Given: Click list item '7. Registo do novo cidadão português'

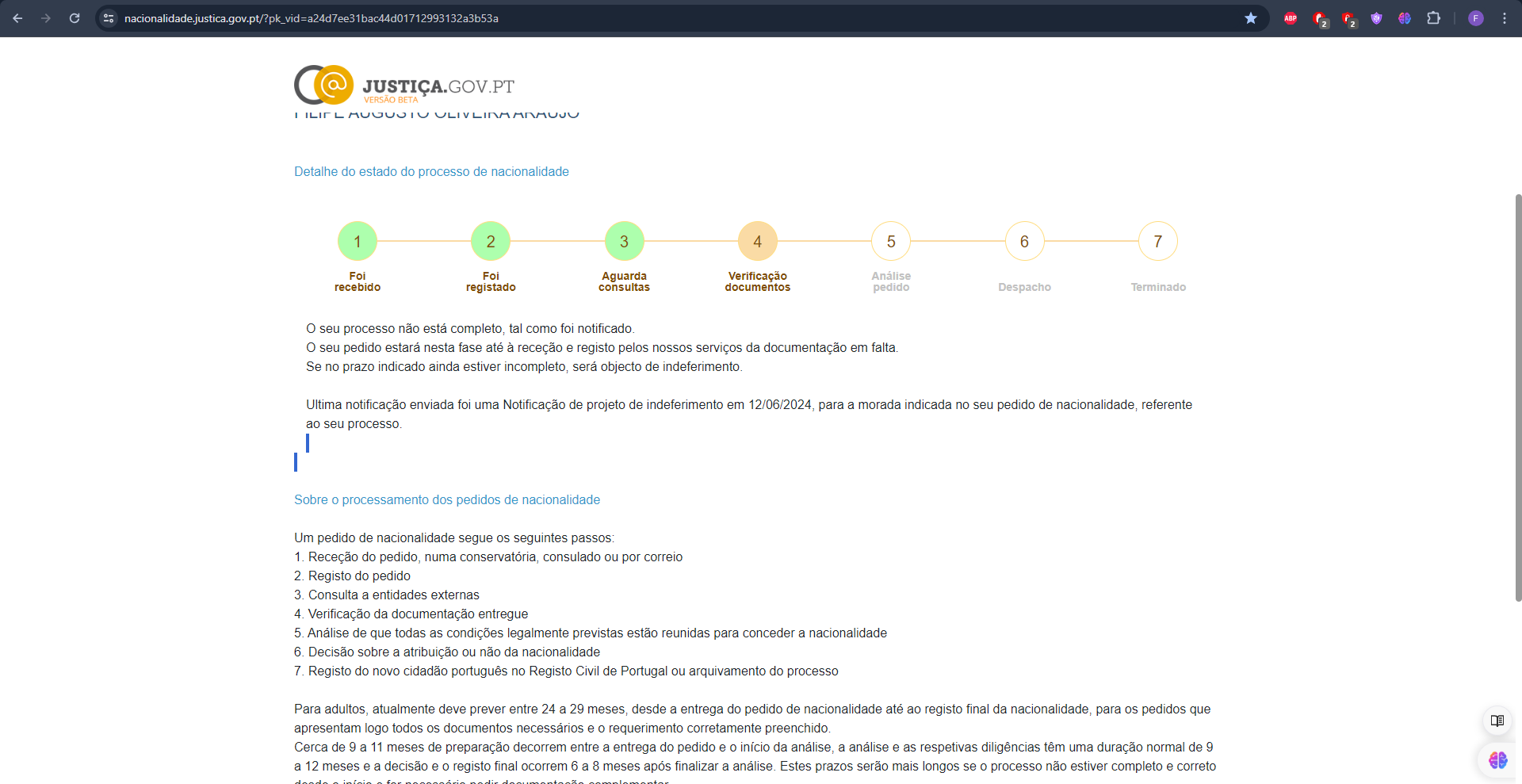Looking at the screenshot, I should pos(566,671).
